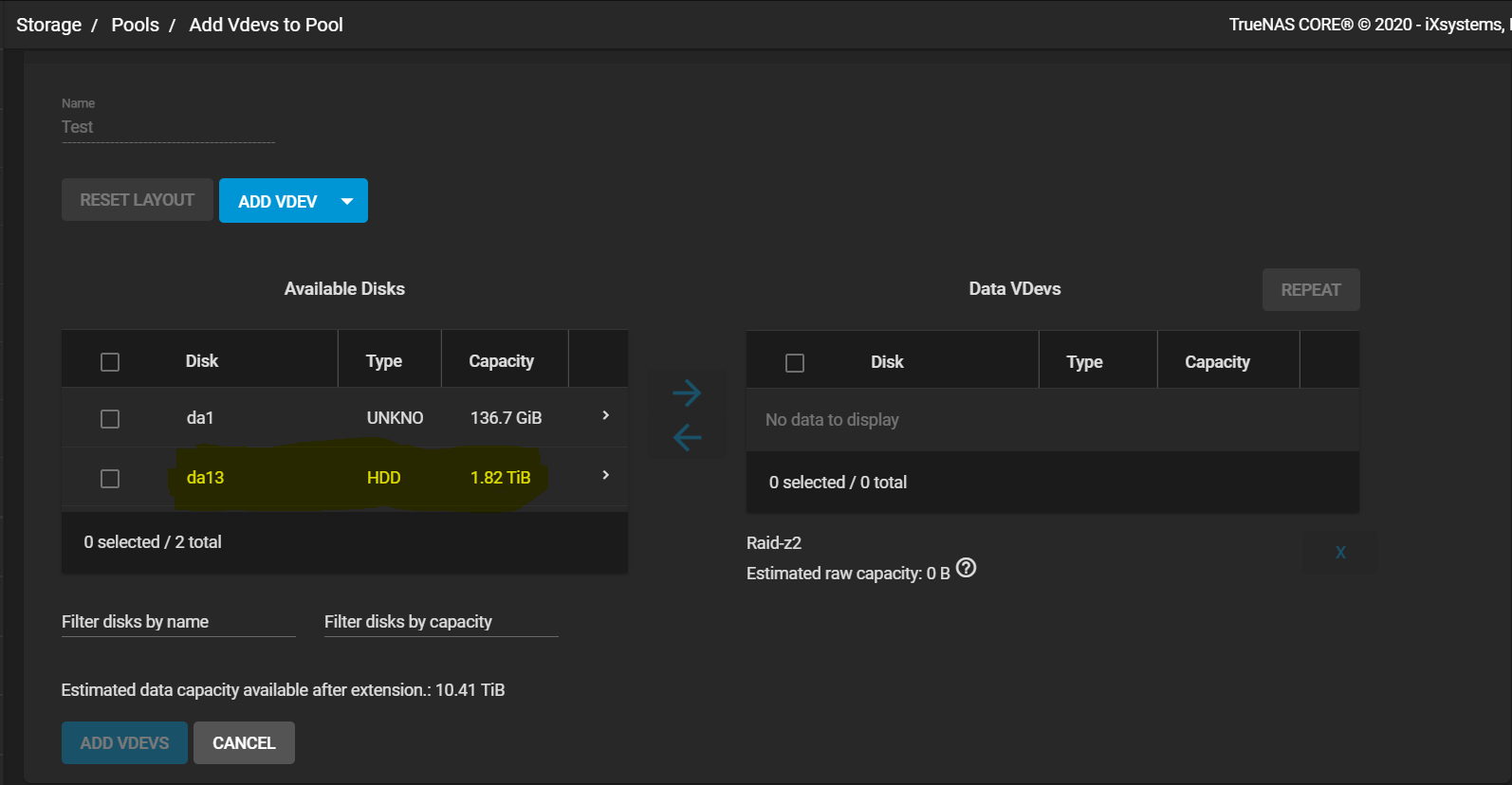
Task: Open estimated raw capacity help icon
Action: (x=966, y=568)
